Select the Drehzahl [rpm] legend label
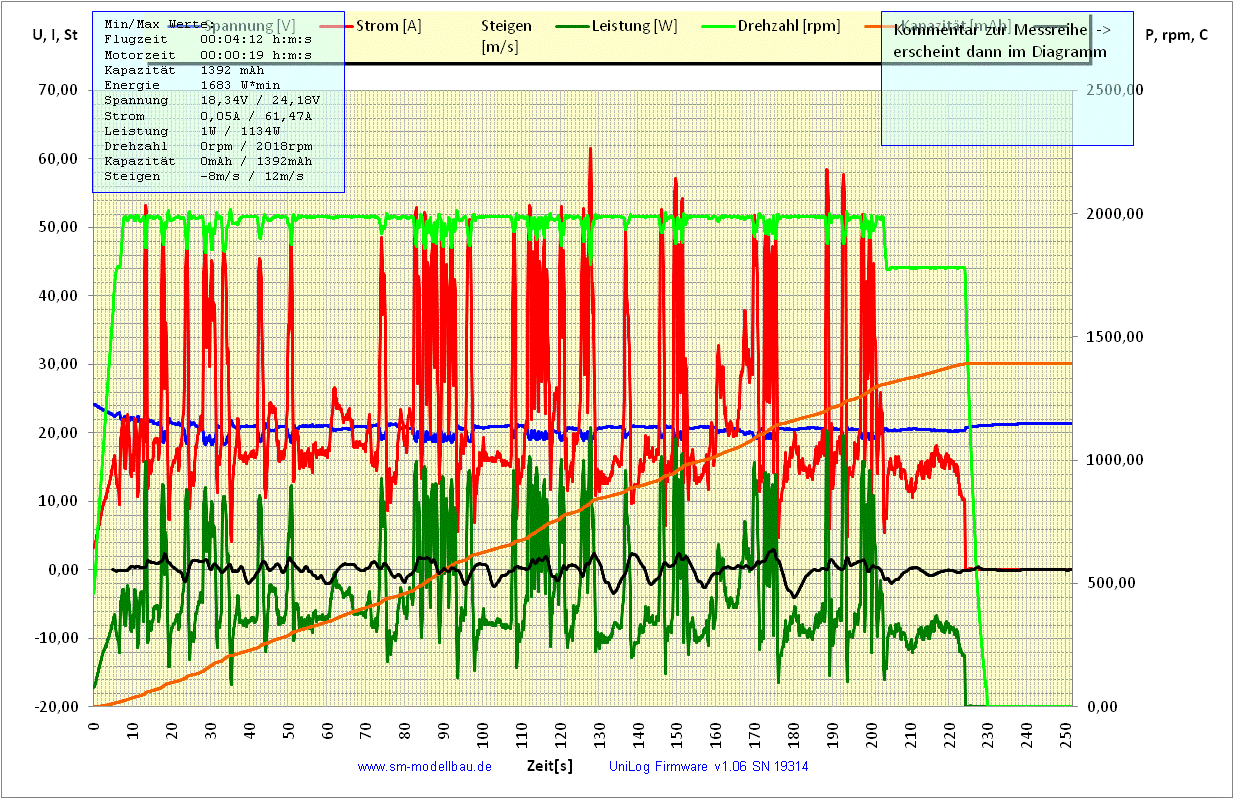 [789, 26]
